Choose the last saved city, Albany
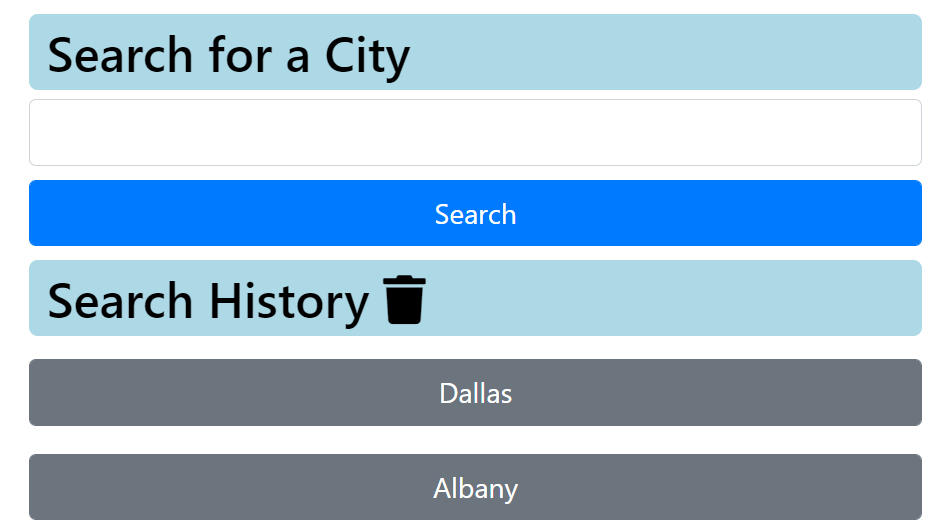944x528 pixels. click(x=475, y=487)
